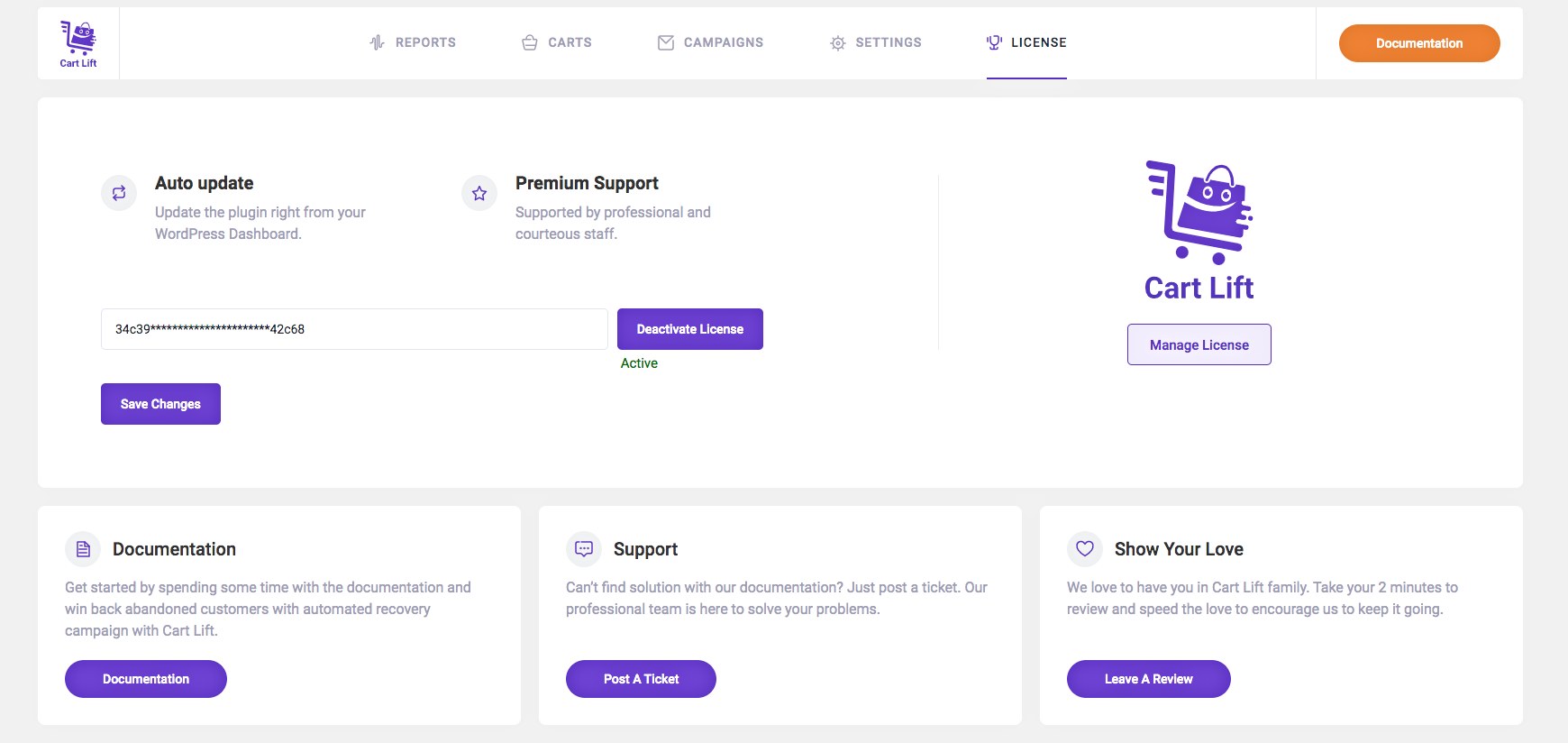Screen dimensions: 1568x743
Task: Open the Reports tab
Action: (x=413, y=42)
